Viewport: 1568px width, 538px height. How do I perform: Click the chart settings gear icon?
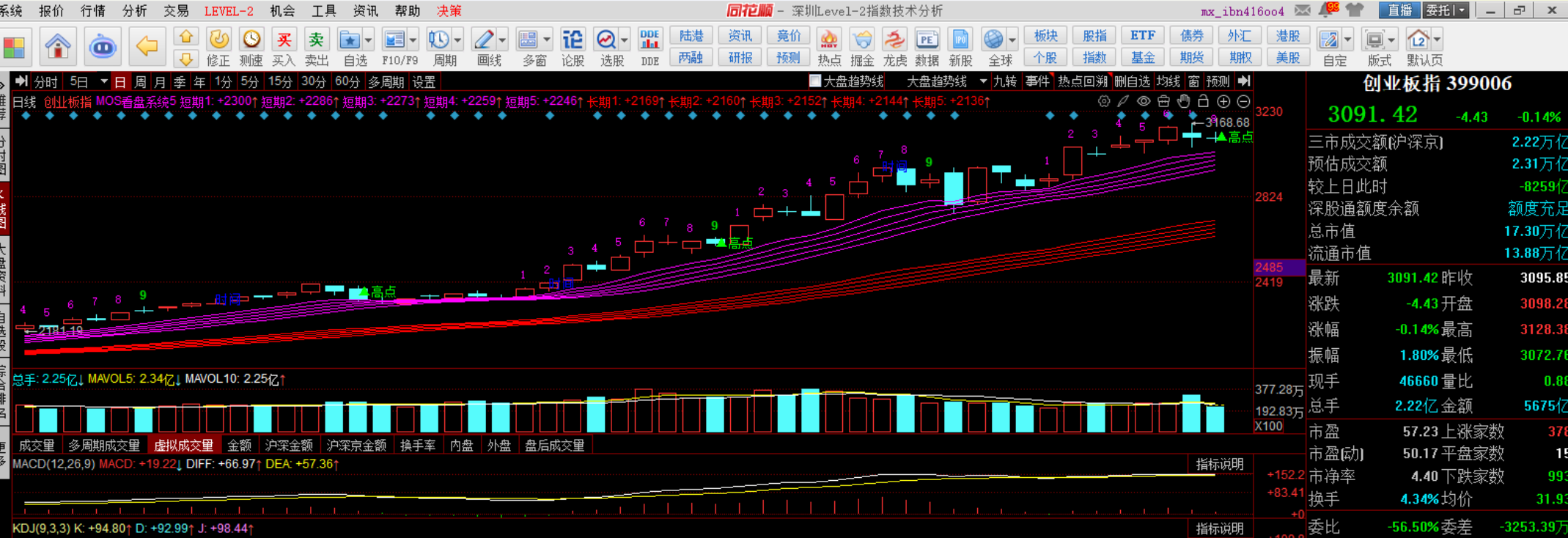point(1104,102)
